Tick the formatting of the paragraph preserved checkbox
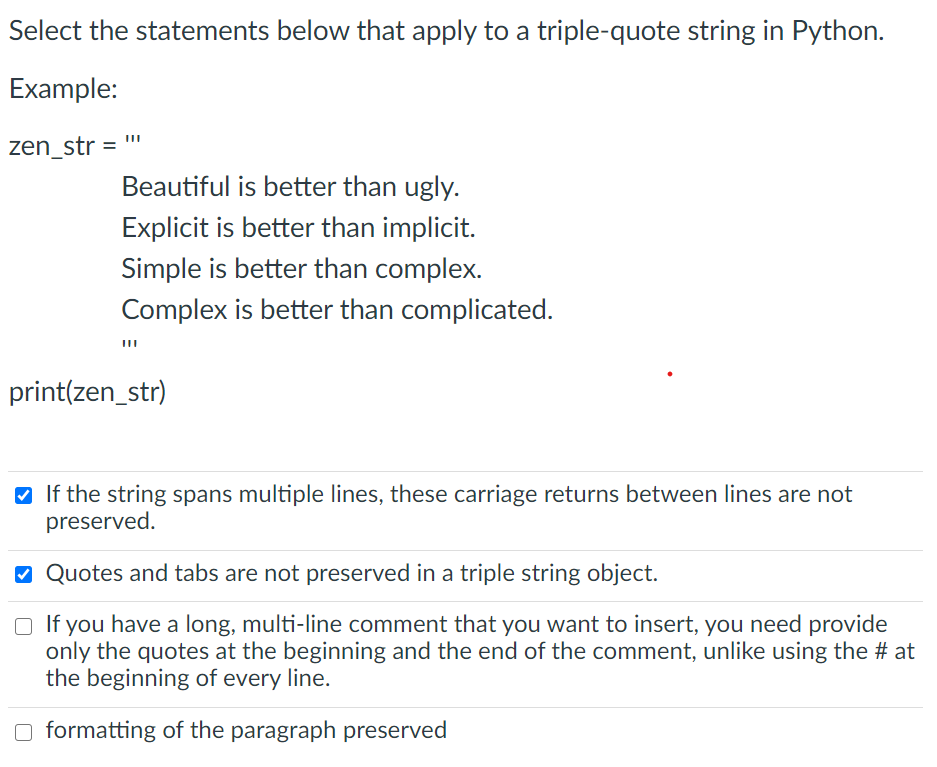The height and width of the screenshot is (767, 937). tap(23, 732)
